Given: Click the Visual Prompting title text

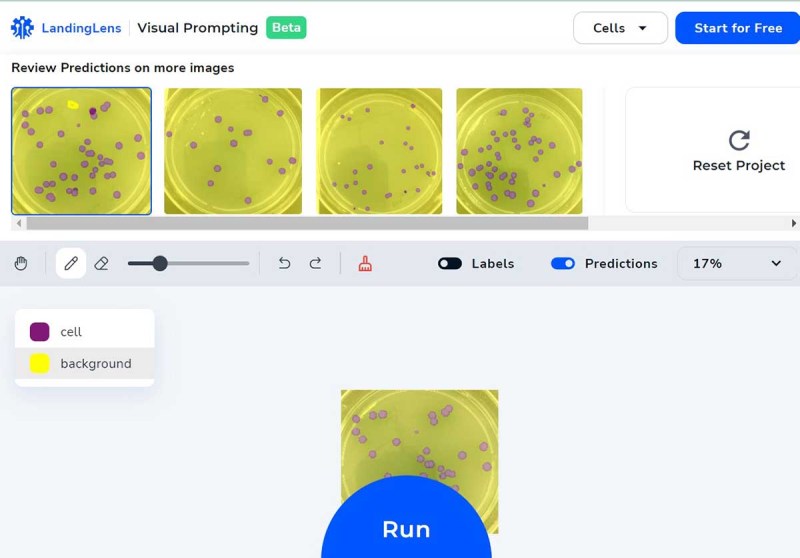Looking at the screenshot, I should (x=197, y=28).
